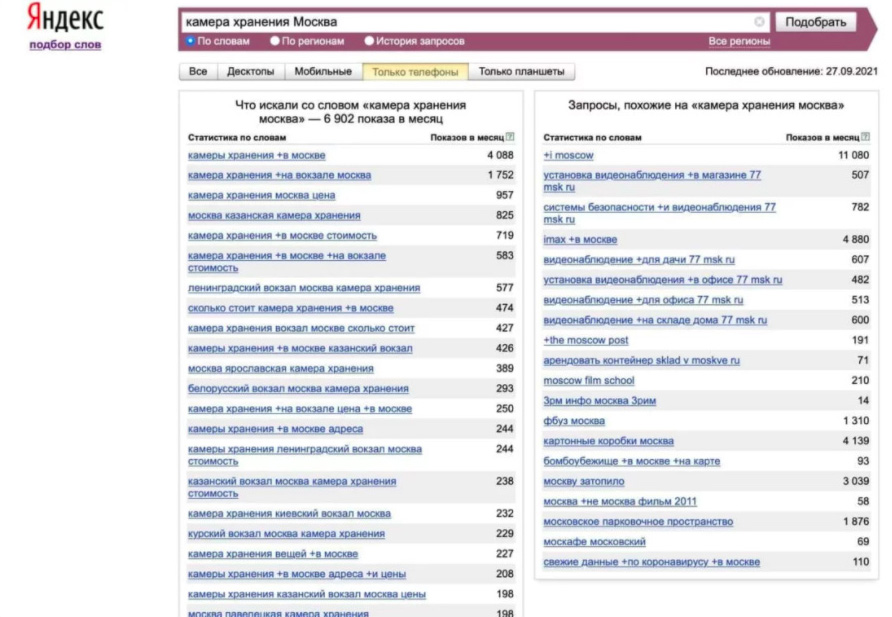Open «московское парковочное пространство» query
This screenshot has width=892, height=617.
638,521
